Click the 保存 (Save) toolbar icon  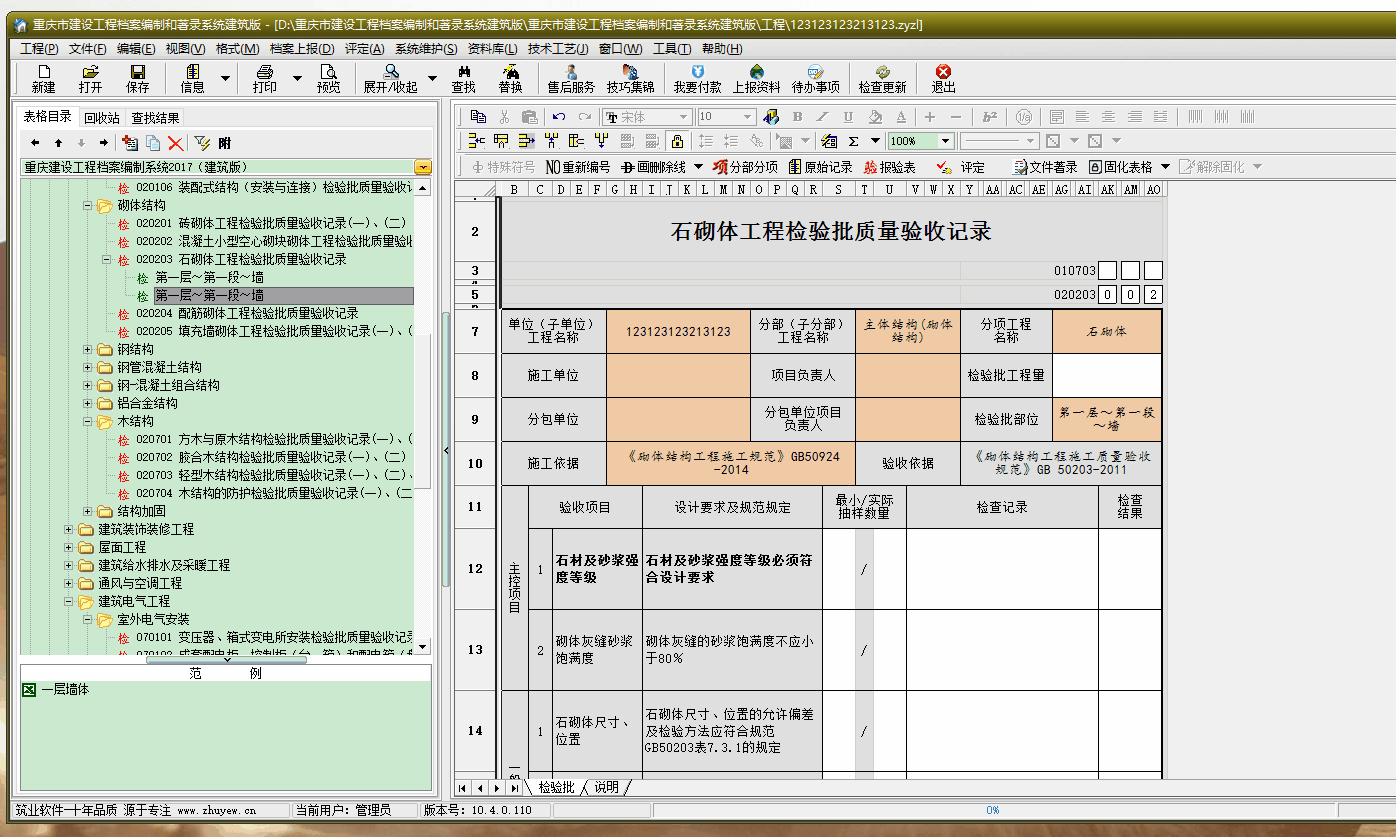tap(137, 78)
